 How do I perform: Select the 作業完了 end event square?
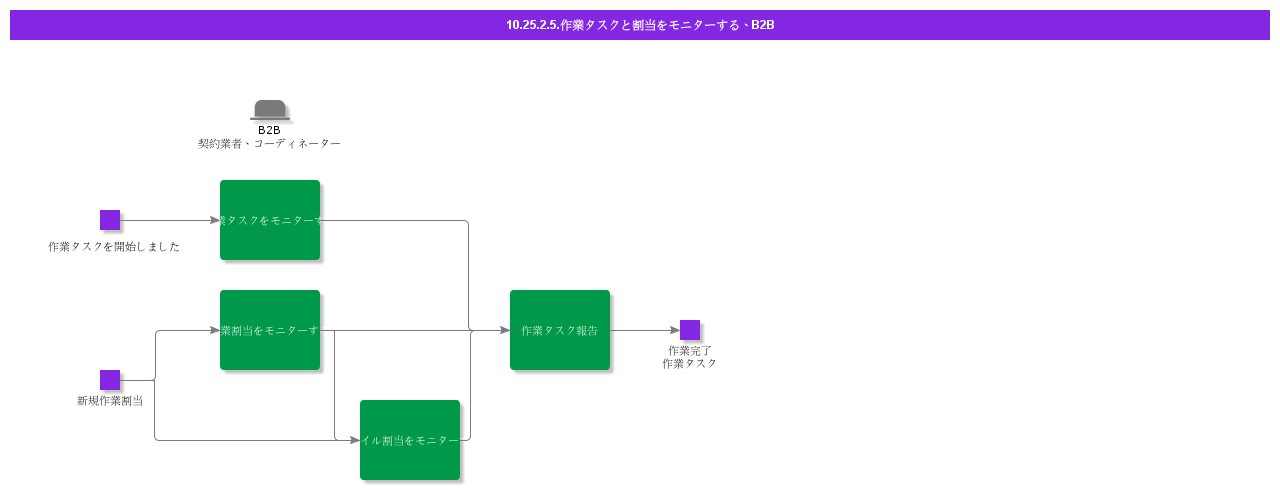690,330
